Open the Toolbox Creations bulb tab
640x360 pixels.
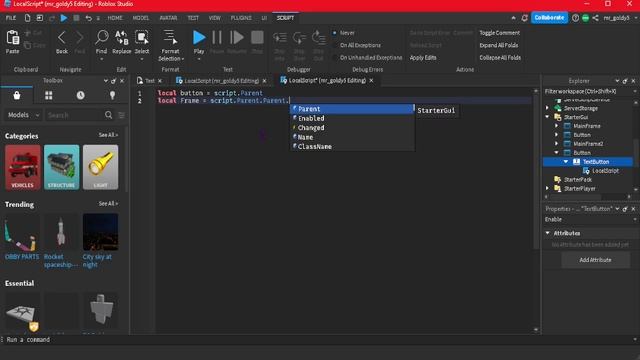[x=112, y=96]
